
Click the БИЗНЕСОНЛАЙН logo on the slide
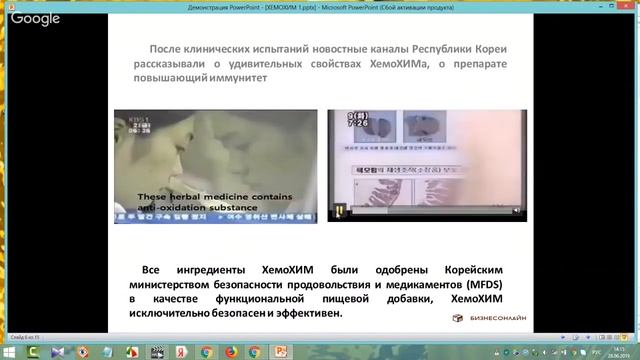point(489,318)
